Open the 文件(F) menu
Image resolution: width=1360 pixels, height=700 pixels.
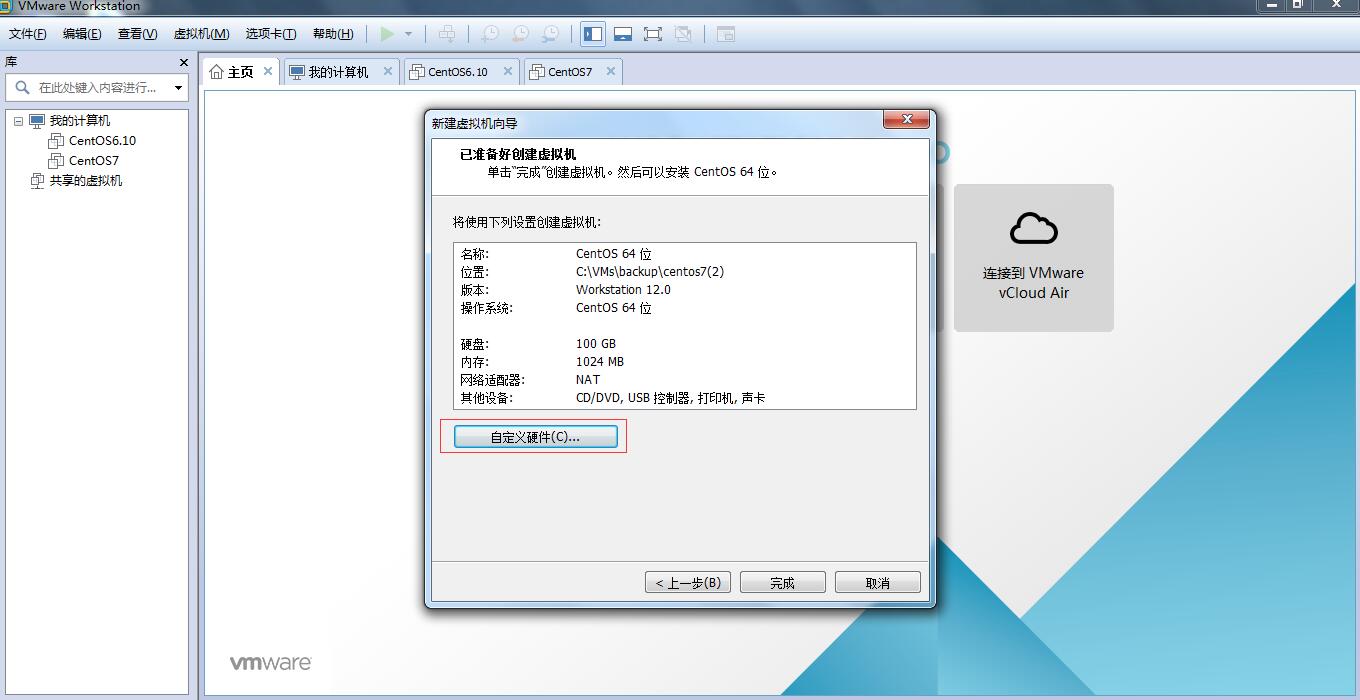pyautogui.click(x=28, y=34)
